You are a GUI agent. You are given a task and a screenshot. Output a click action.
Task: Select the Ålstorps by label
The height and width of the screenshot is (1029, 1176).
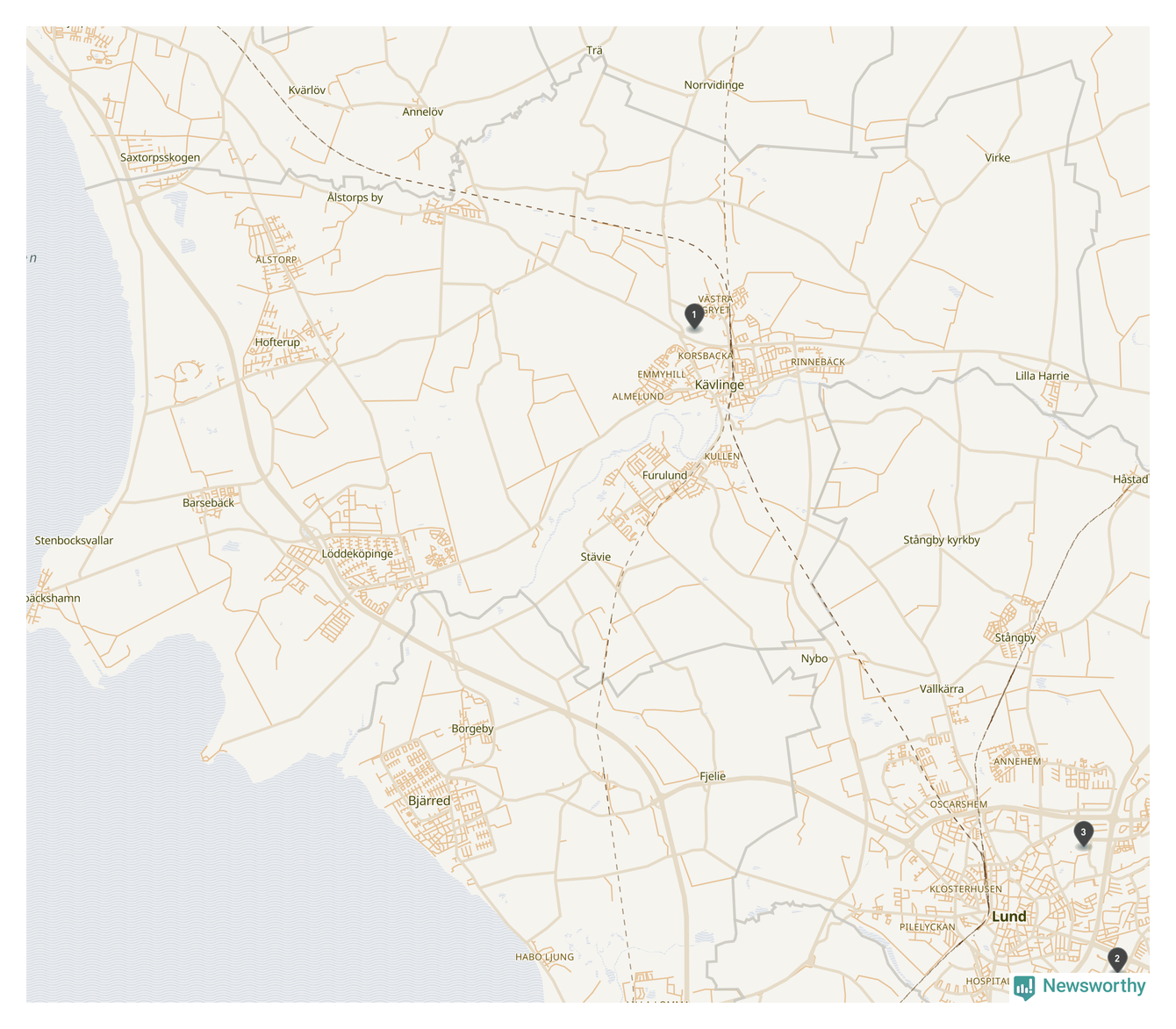point(355,198)
